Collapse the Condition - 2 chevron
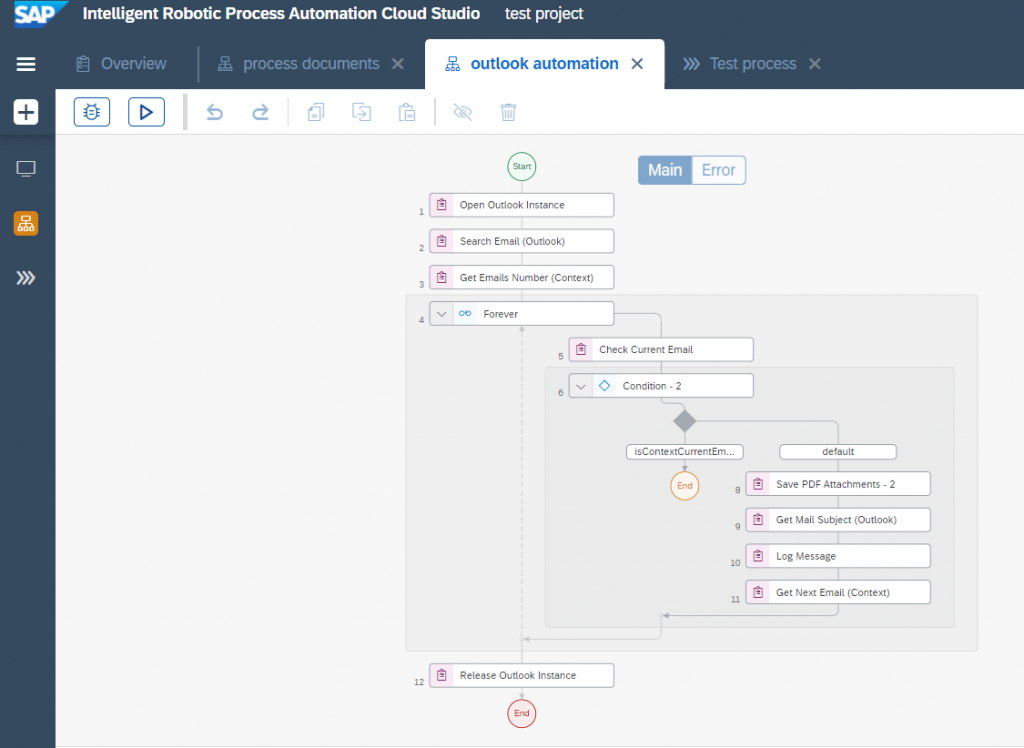 coord(581,386)
